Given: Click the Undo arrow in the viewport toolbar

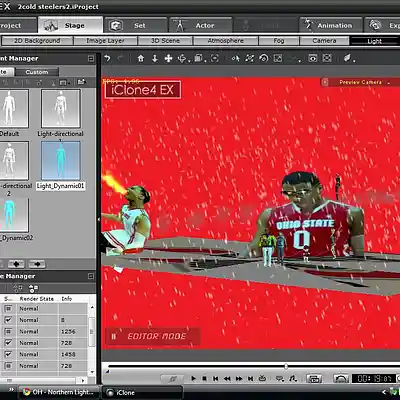Looking at the screenshot, I should (107, 59).
